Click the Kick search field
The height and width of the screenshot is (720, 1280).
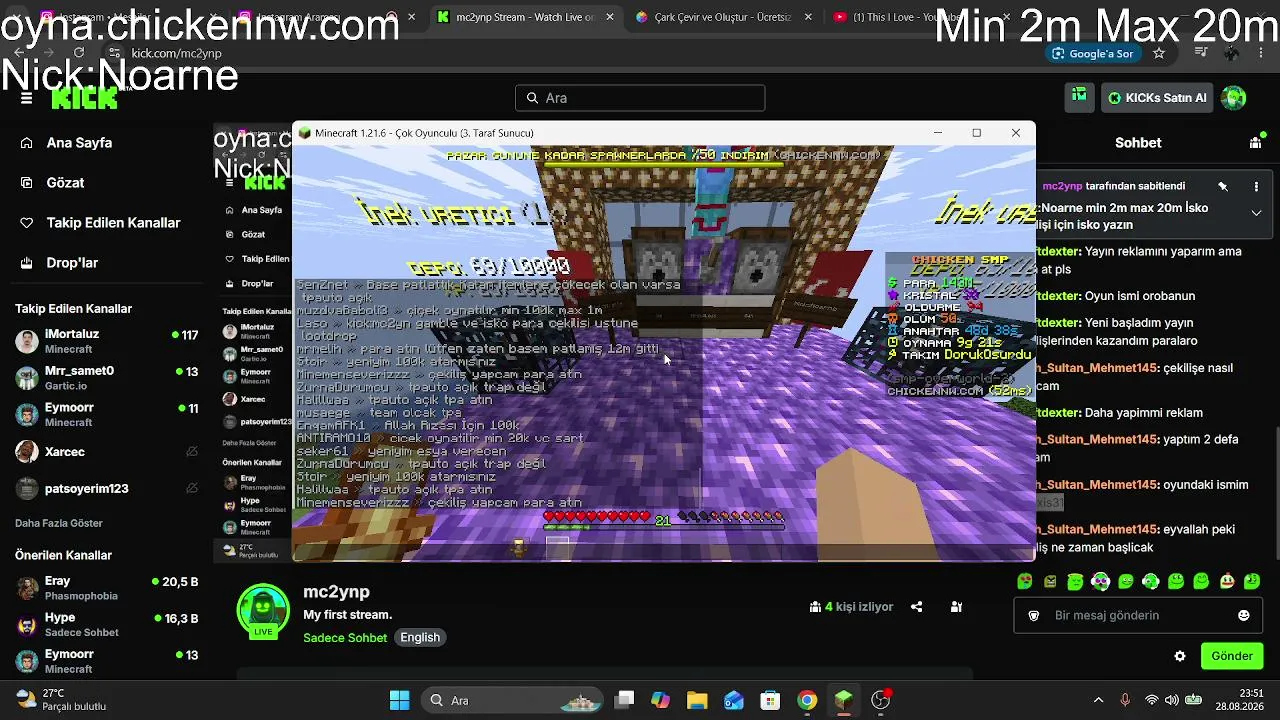tap(640, 98)
